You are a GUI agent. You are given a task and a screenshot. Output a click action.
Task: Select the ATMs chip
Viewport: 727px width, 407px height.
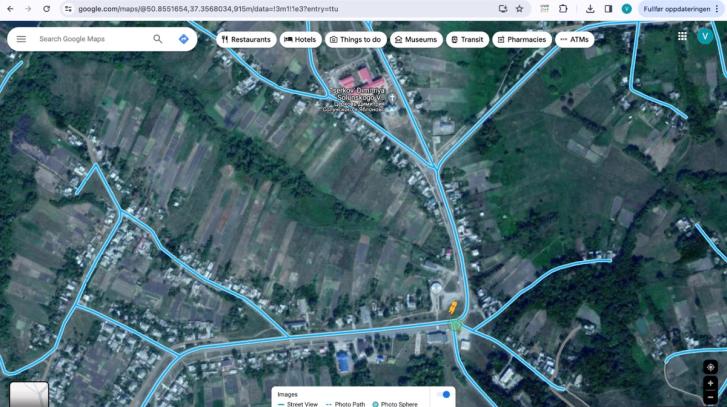574,39
